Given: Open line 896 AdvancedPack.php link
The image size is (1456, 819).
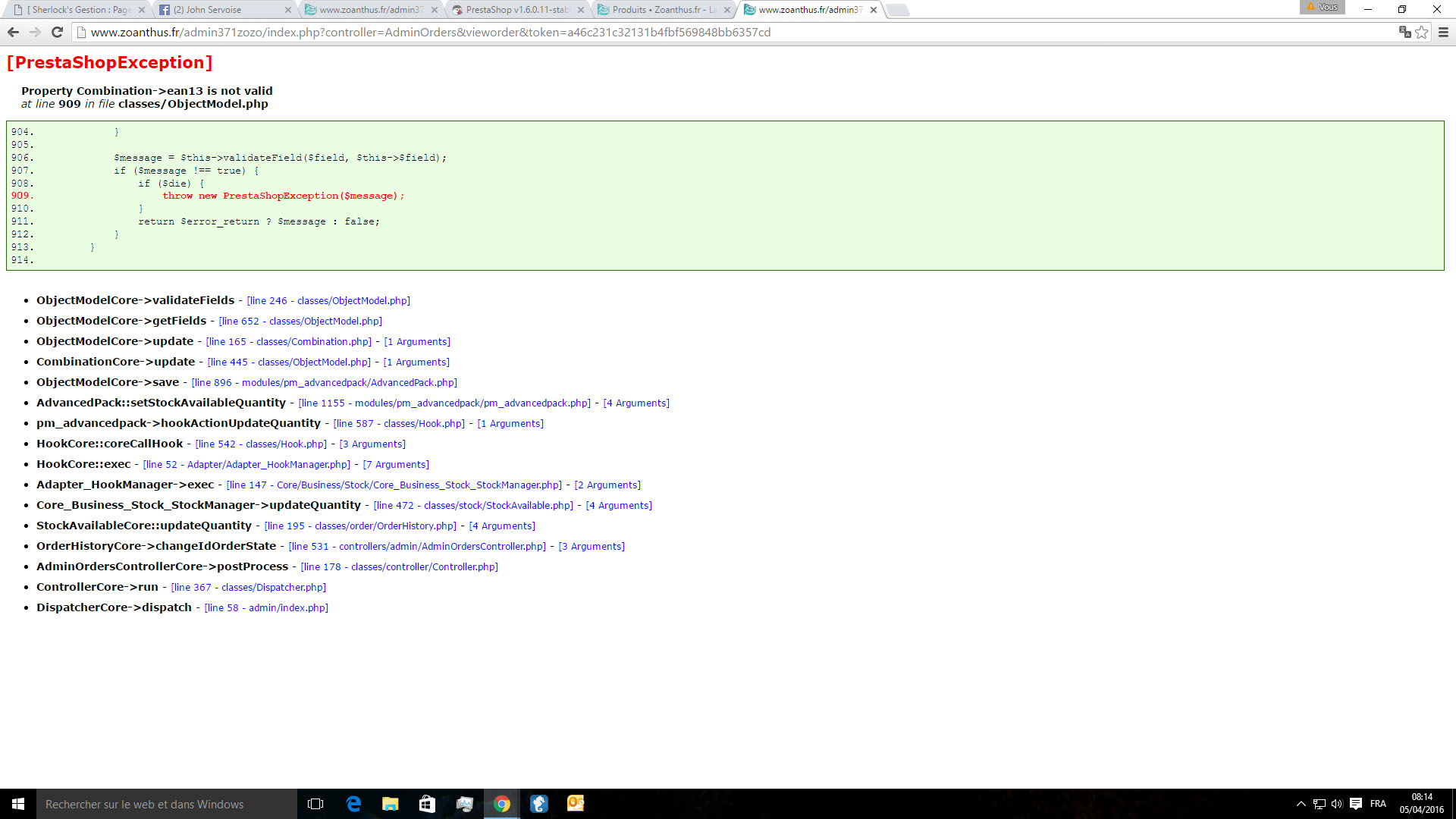Looking at the screenshot, I should [x=325, y=383].
